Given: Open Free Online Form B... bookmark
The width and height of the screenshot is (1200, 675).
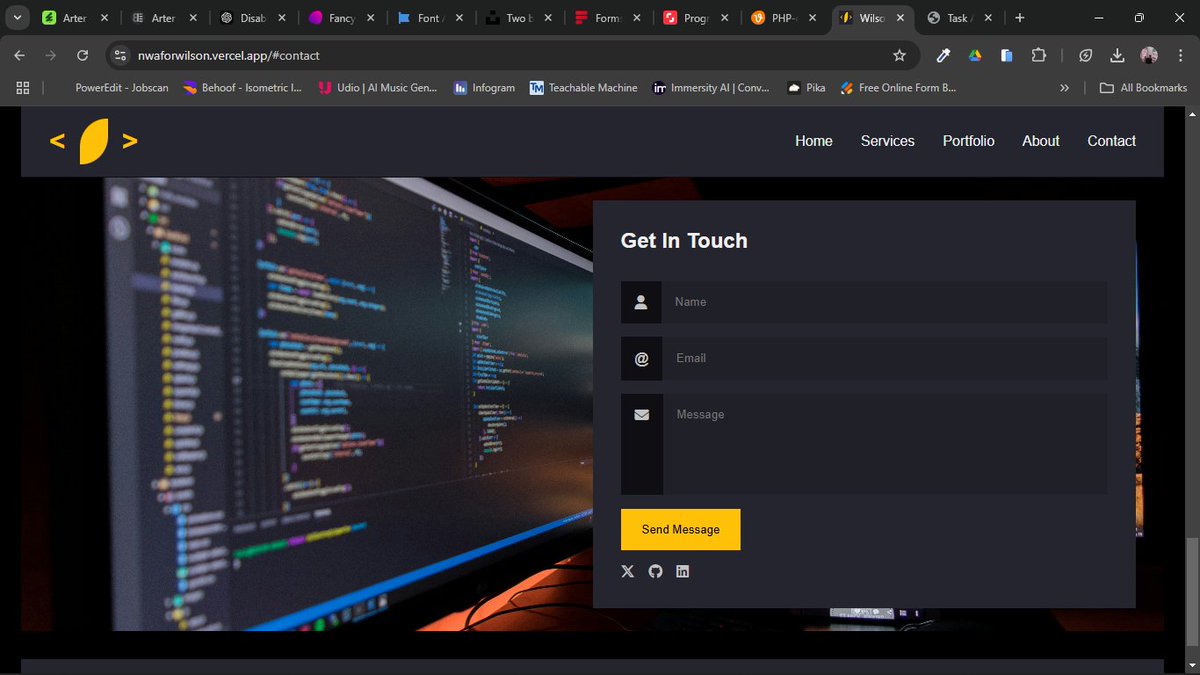Looking at the screenshot, I should 898,88.
